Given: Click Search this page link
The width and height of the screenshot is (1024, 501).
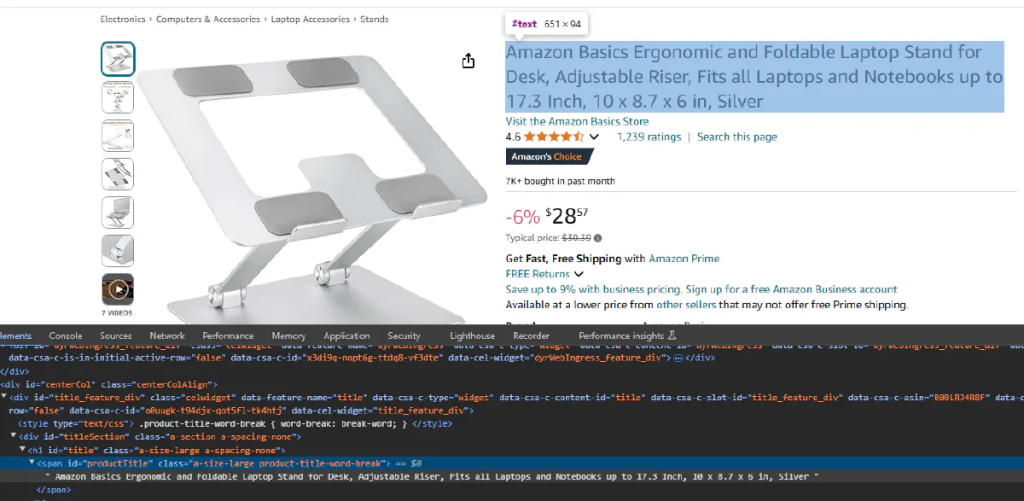Looking at the screenshot, I should pyautogui.click(x=737, y=137).
